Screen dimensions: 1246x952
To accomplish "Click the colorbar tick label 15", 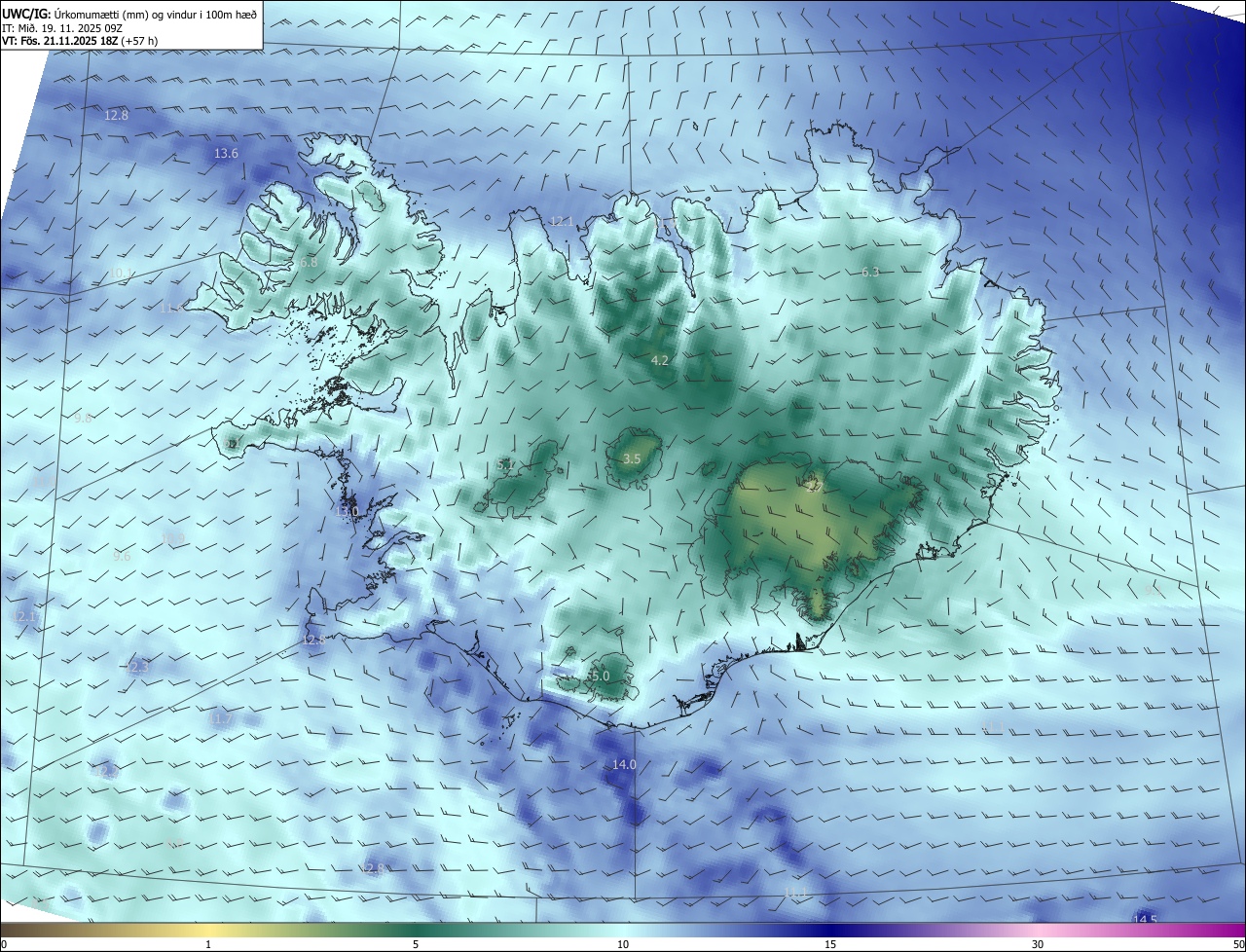I will tap(830, 944).
